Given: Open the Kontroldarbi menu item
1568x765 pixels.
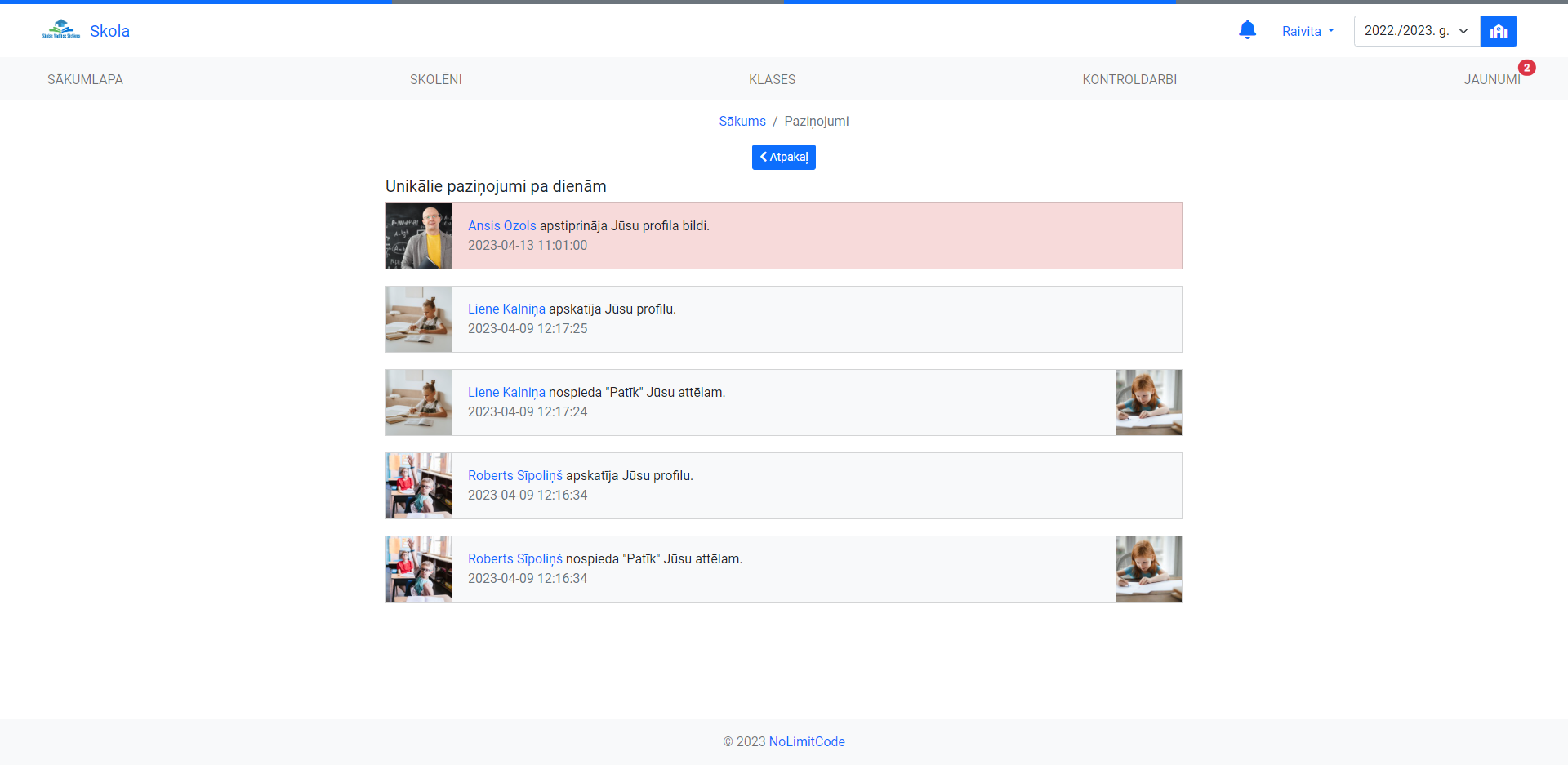Looking at the screenshot, I should [1129, 79].
